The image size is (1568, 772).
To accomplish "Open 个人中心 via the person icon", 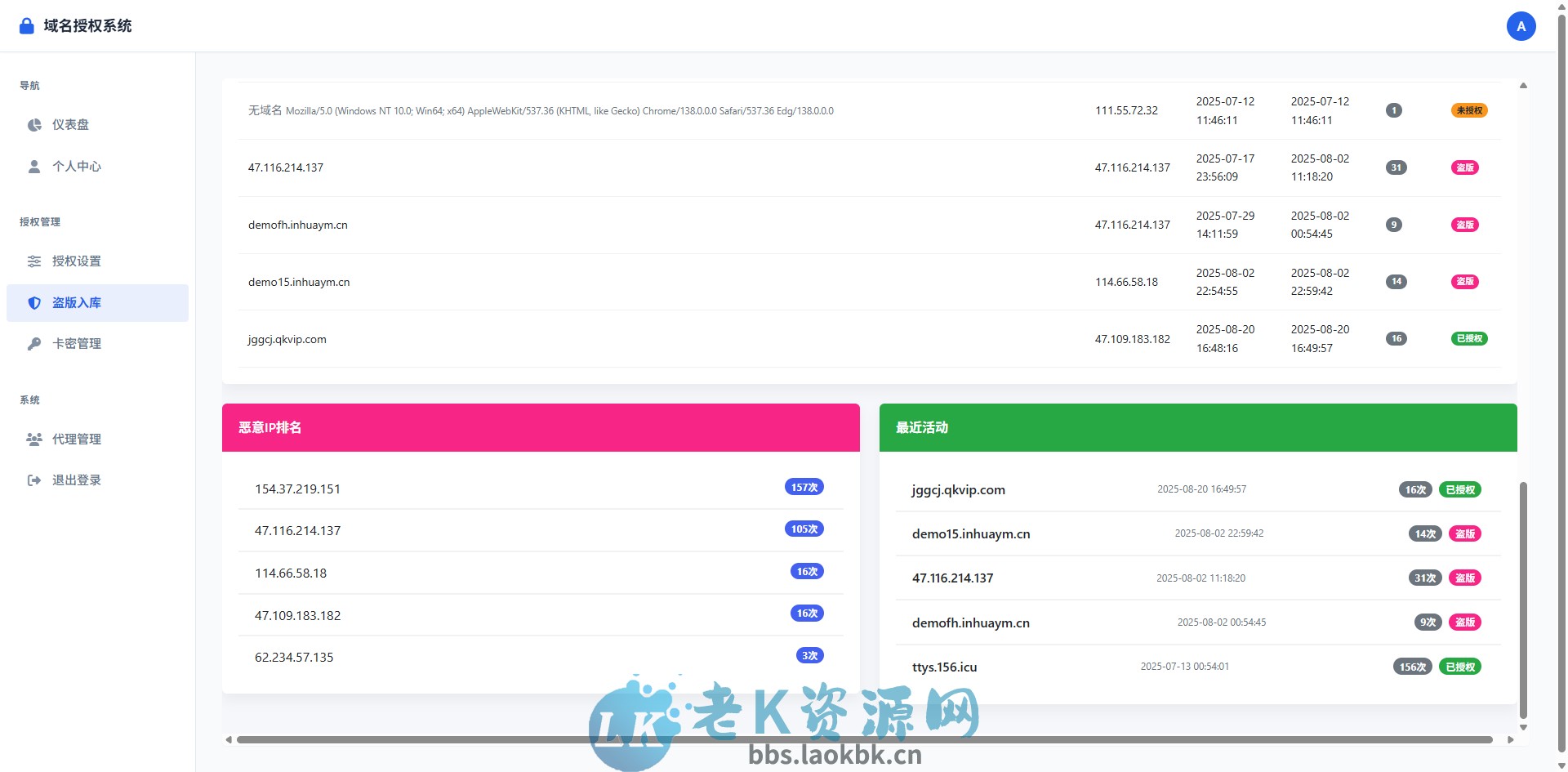I will 33,166.
